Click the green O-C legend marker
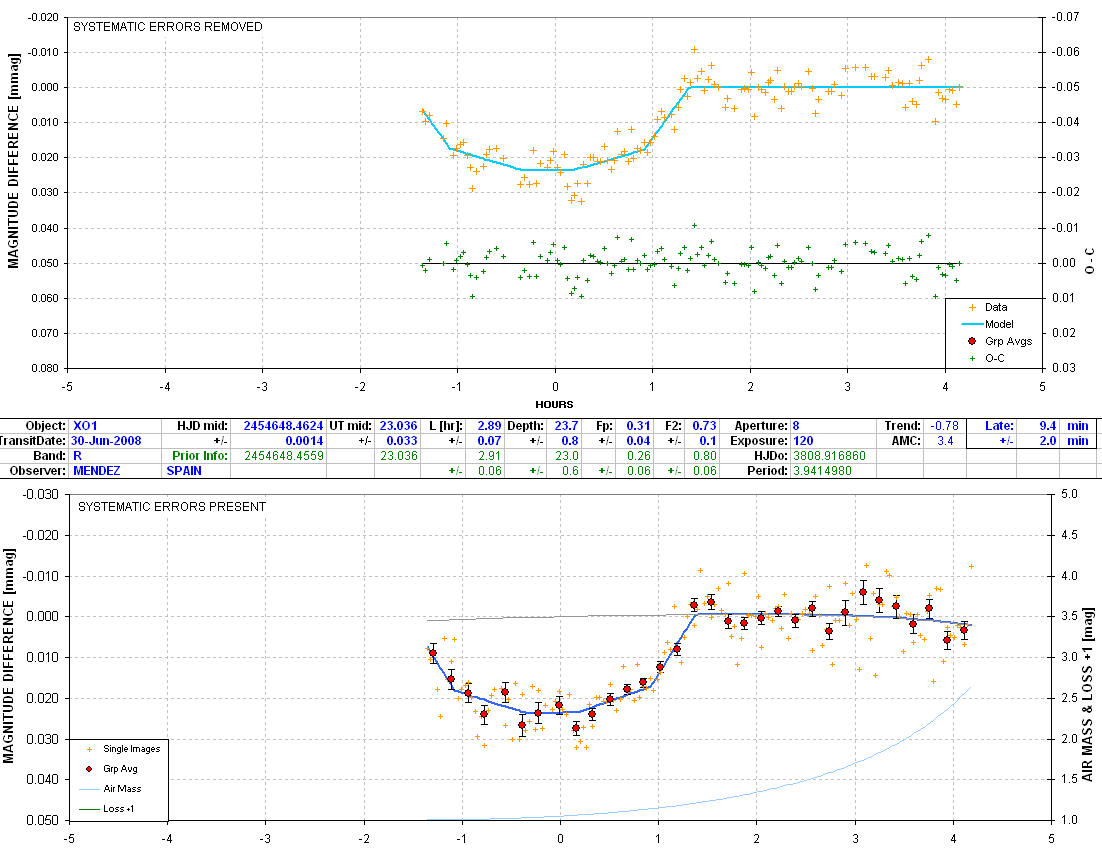Screen dimensions: 1102x850 tap(973, 358)
